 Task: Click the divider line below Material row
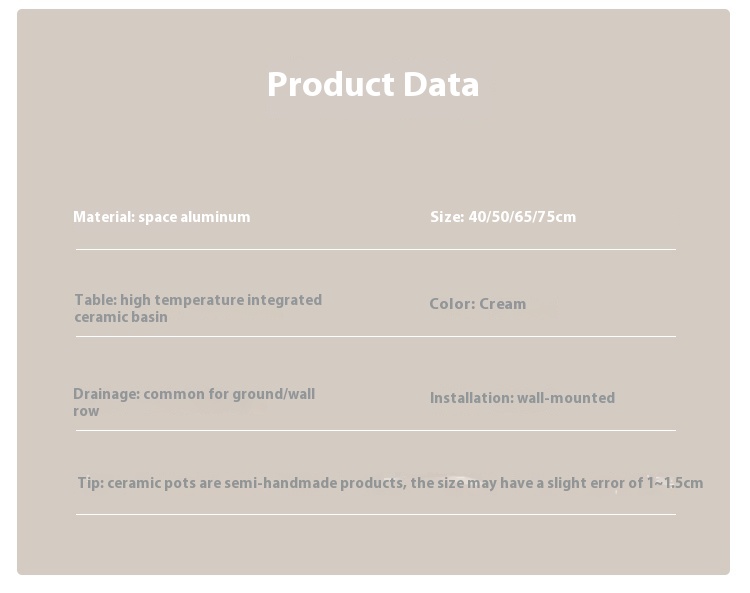376,249
